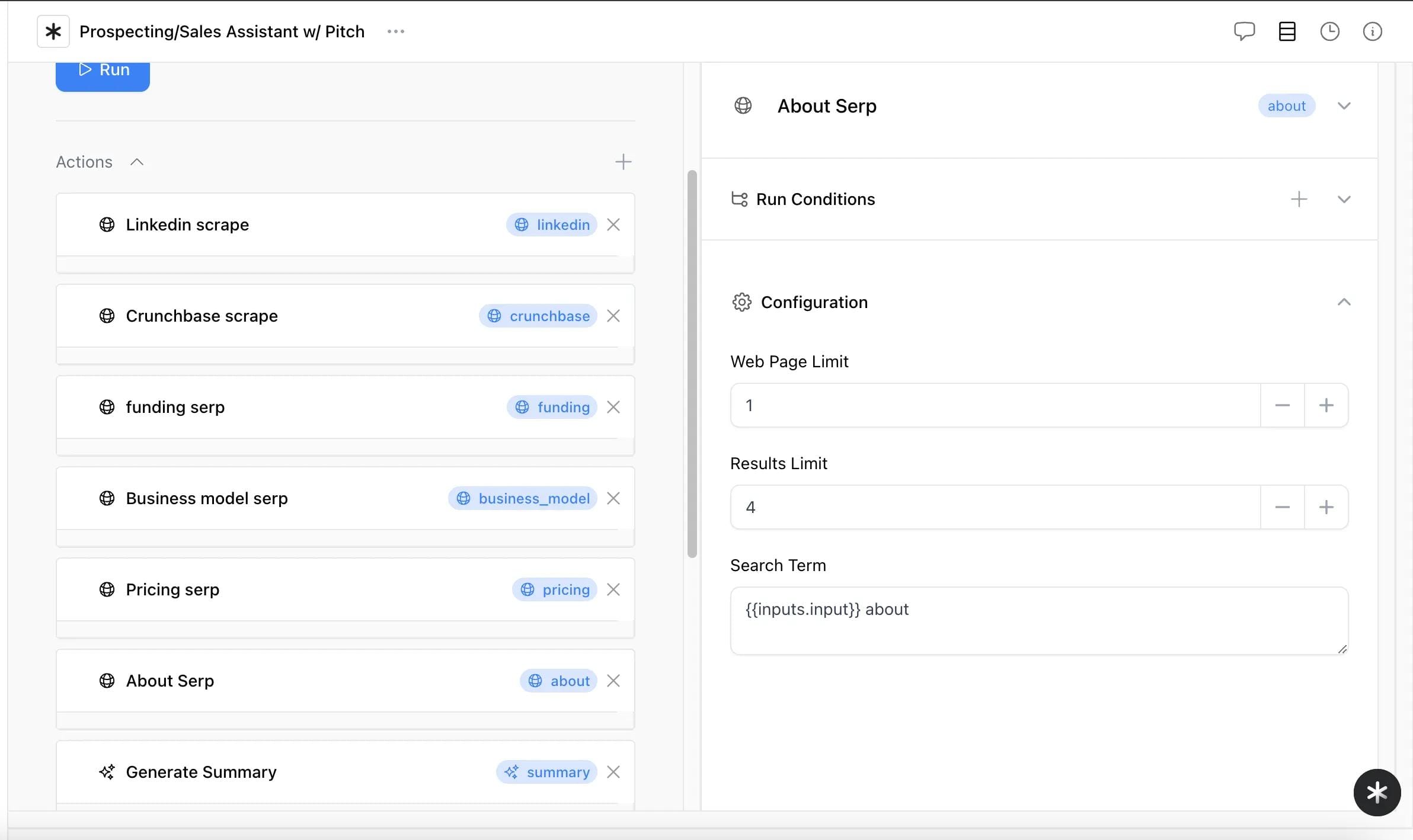Click the linkedin tag badge
1413x840 pixels.
coord(551,225)
